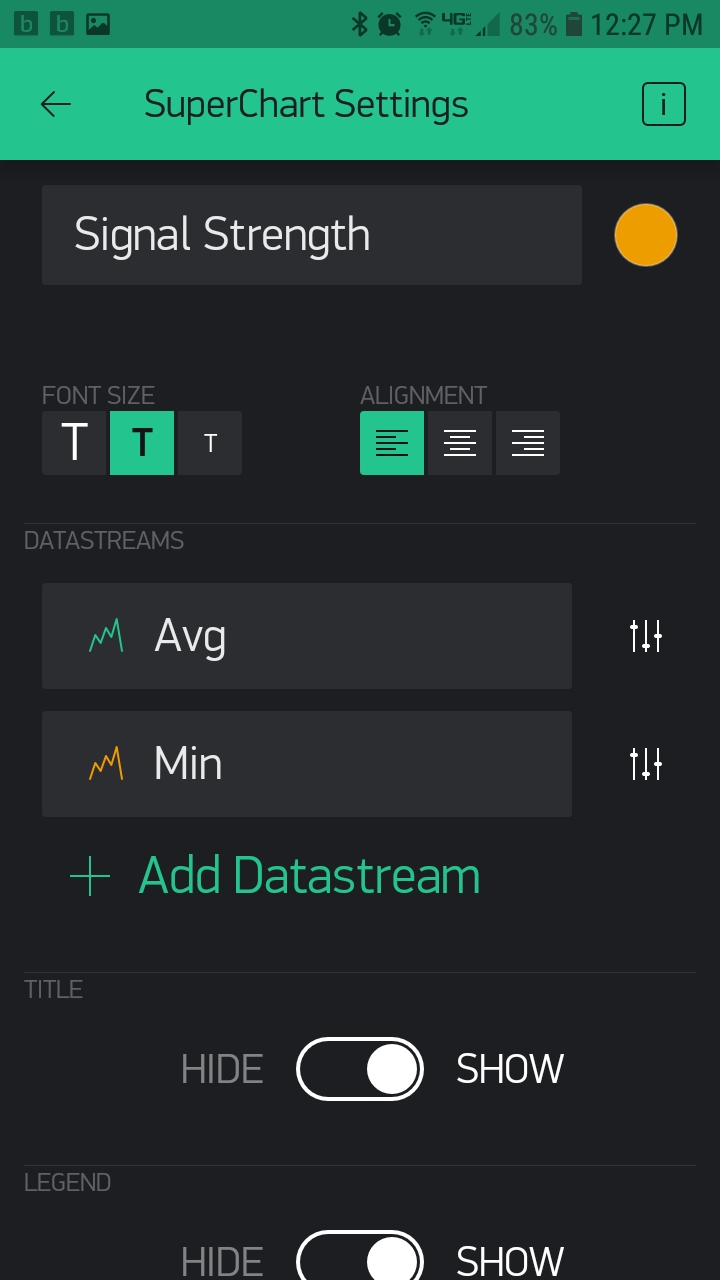Edit the Avg datastream name
Image resolution: width=720 pixels, height=1280 pixels.
pos(307,636)
